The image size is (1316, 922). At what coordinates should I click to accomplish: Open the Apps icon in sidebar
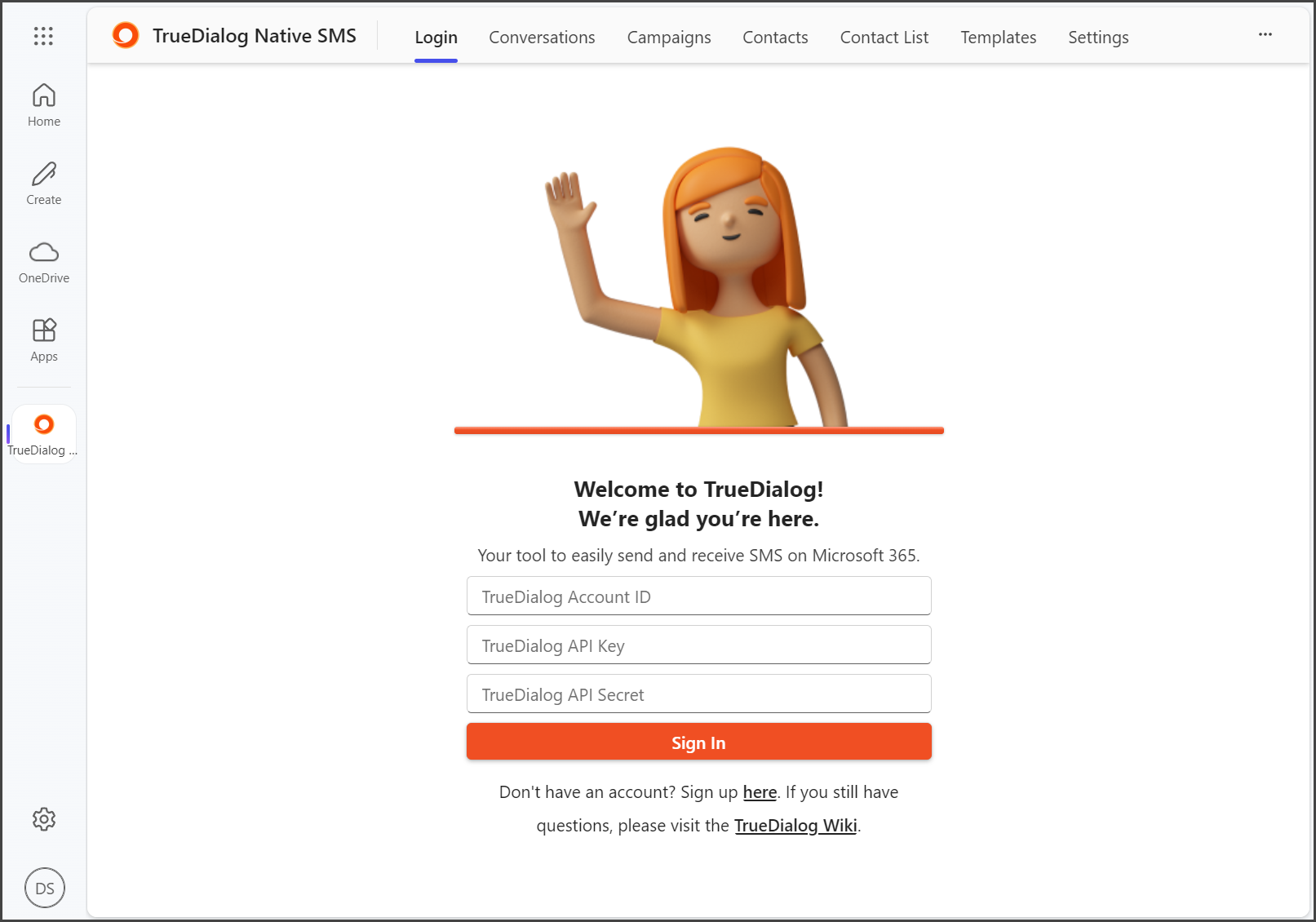pyautogui.click(x=44, y=340)
